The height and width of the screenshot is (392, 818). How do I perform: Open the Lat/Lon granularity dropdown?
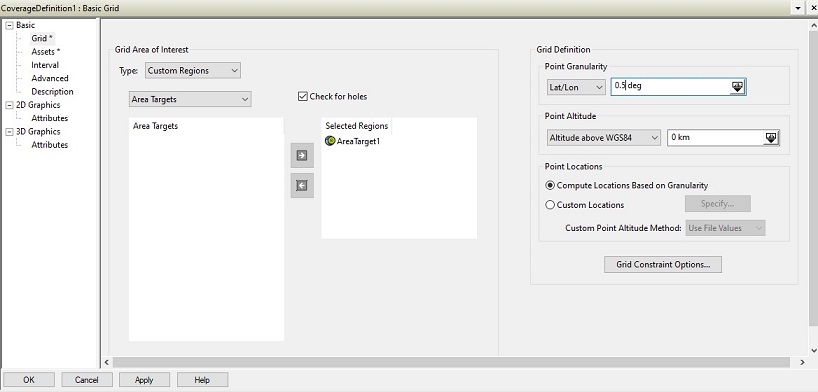pos(576,87)
